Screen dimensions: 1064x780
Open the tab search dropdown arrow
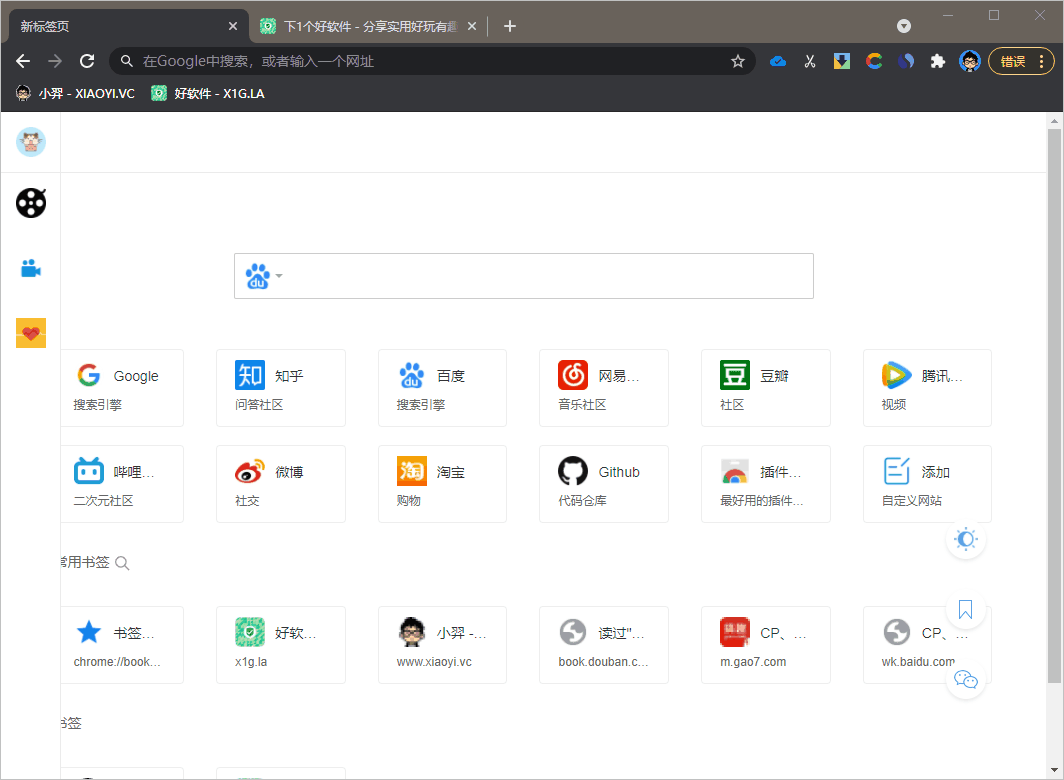[904, 26]
